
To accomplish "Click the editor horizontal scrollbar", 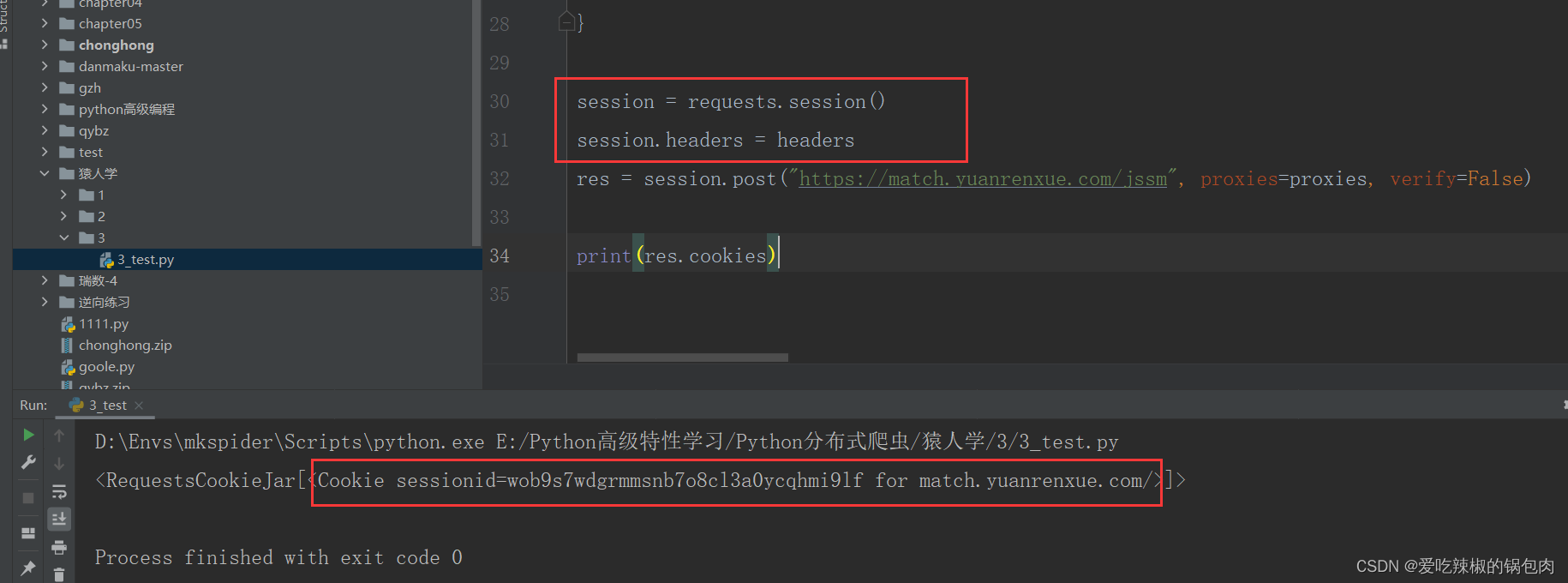I will coord(682,358).
